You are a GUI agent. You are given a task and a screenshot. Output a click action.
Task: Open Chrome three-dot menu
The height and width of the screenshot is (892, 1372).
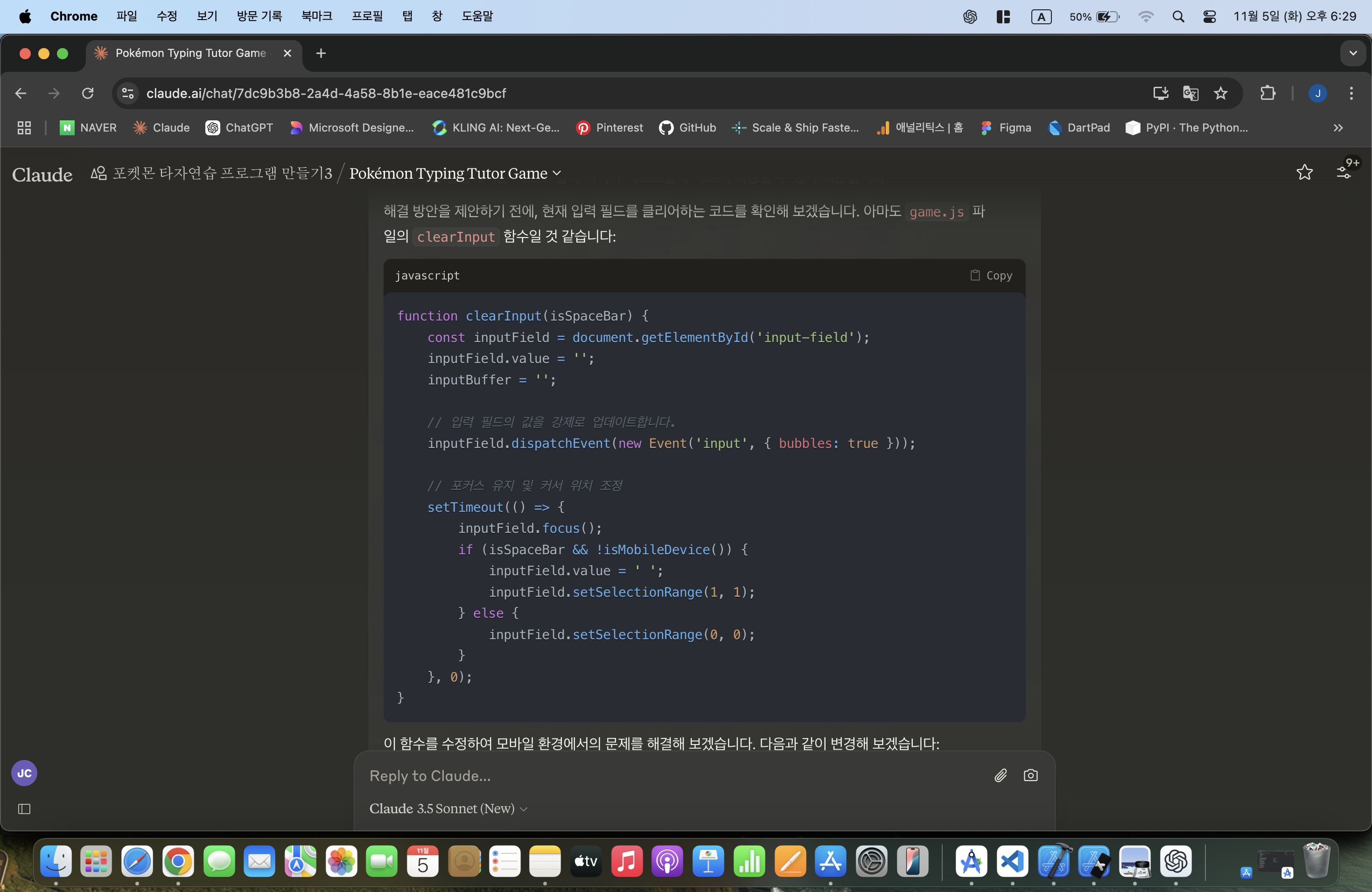[1351, 93]
